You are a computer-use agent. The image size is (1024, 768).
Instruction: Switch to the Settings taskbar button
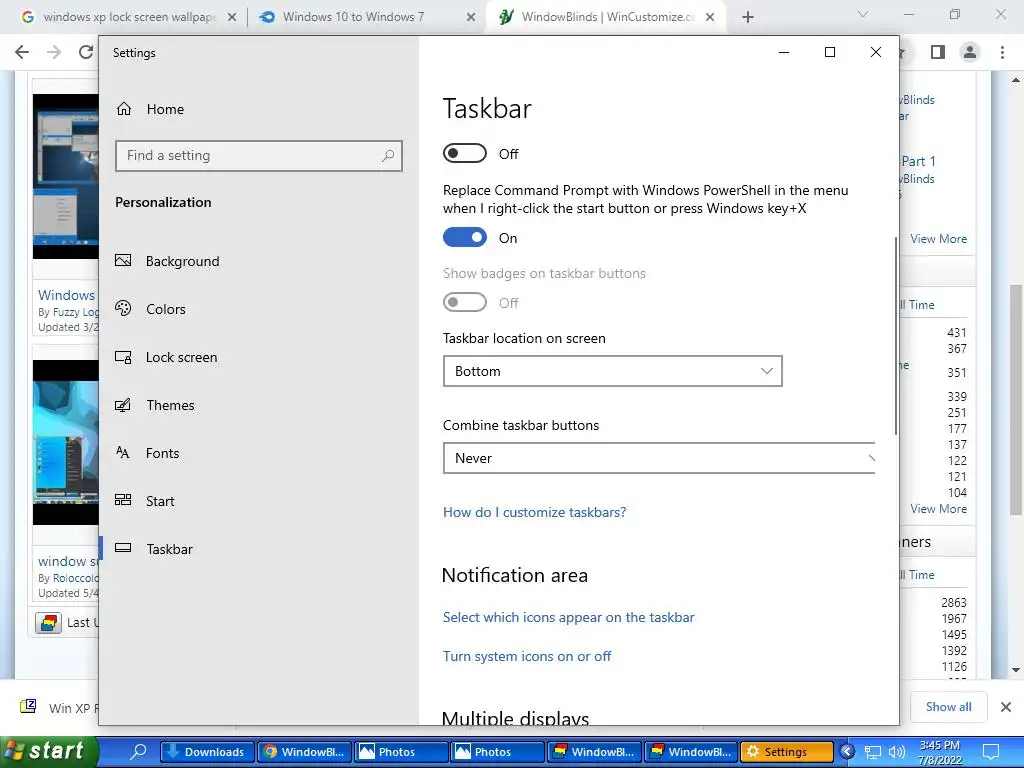(787, 752)
